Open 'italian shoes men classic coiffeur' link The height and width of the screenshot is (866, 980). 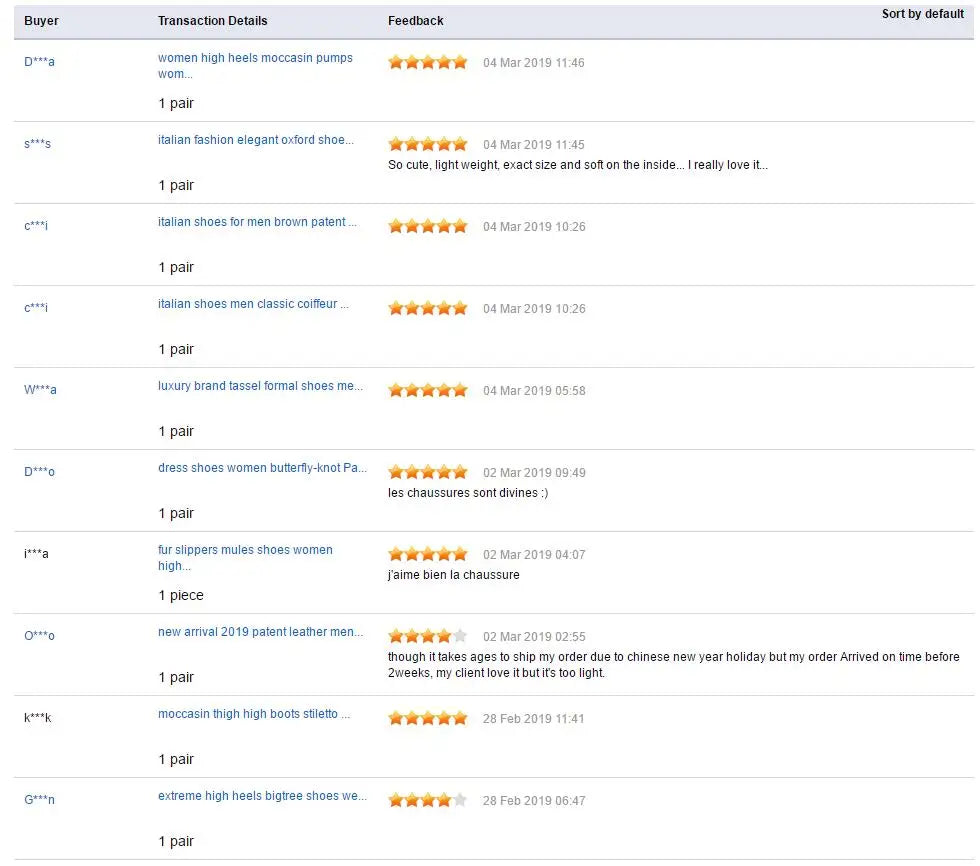(x=253, y=304)
